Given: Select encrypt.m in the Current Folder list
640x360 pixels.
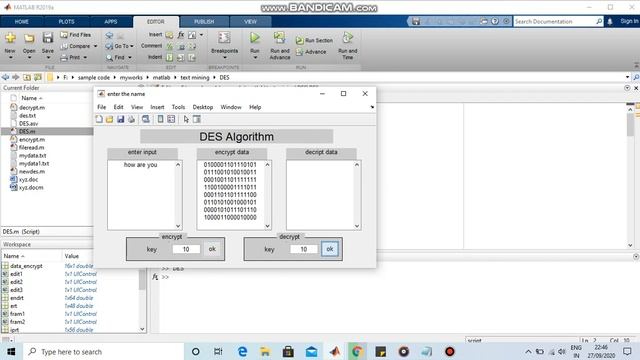Looking at the screenshot, I should click(x=32, y=140).
